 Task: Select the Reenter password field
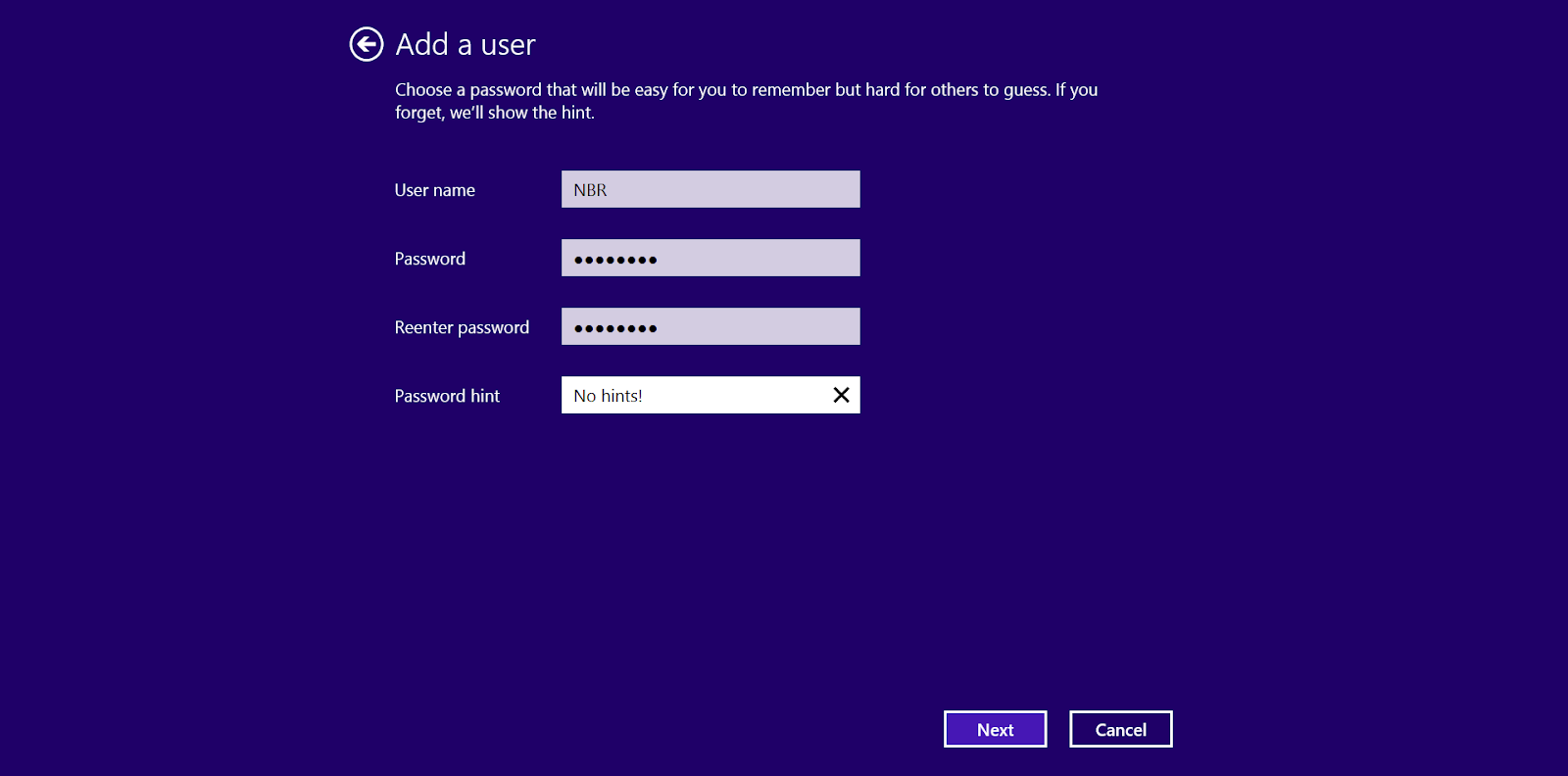tap(710, 326)
